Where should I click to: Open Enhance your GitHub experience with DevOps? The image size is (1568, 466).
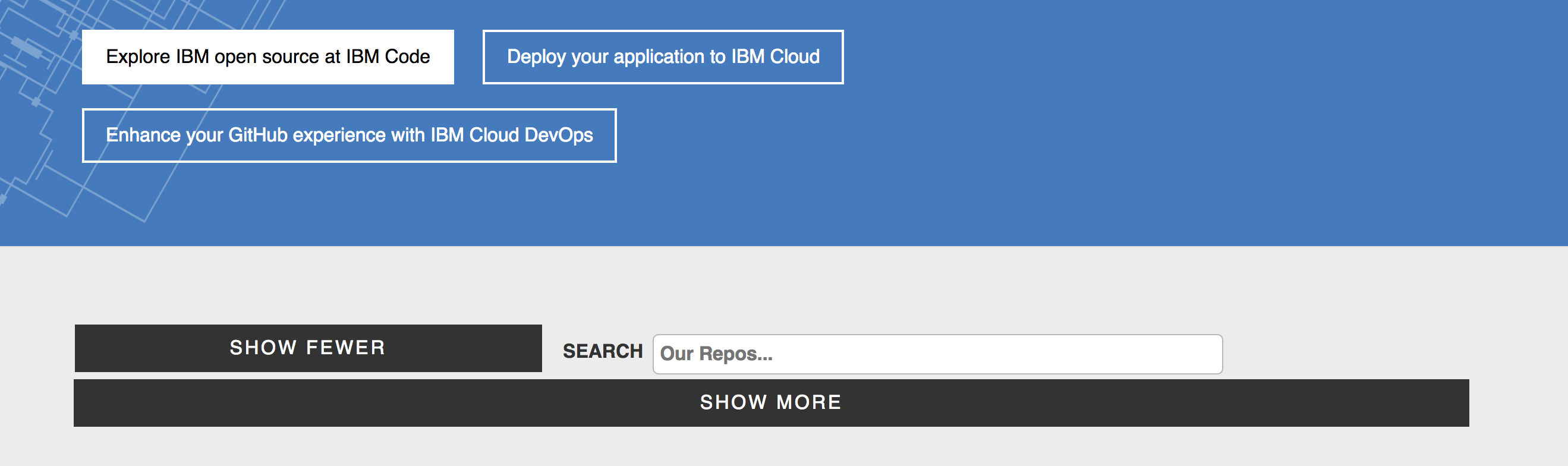coord(350,135)
